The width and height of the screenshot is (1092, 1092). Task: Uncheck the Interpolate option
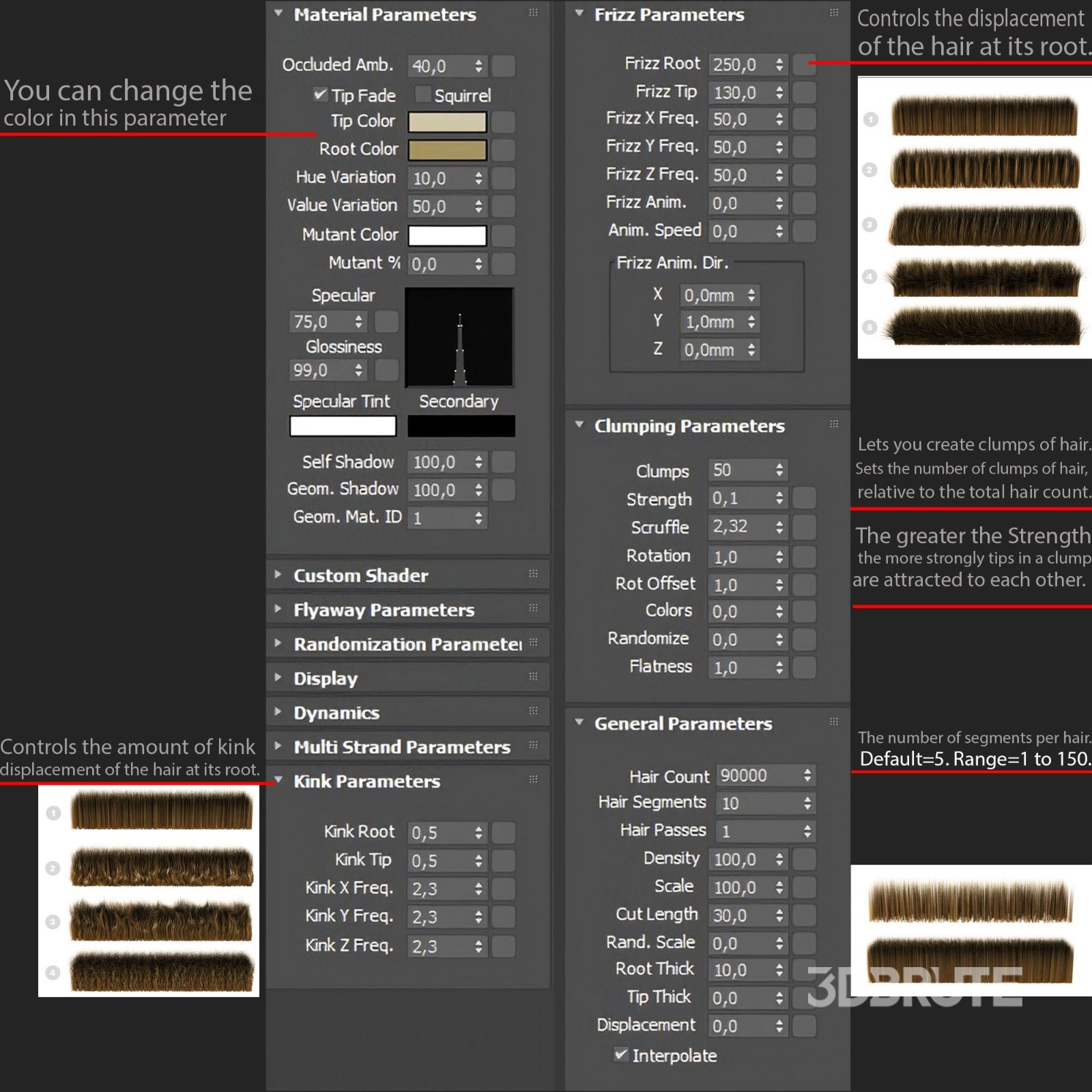tap(621, 1054)
